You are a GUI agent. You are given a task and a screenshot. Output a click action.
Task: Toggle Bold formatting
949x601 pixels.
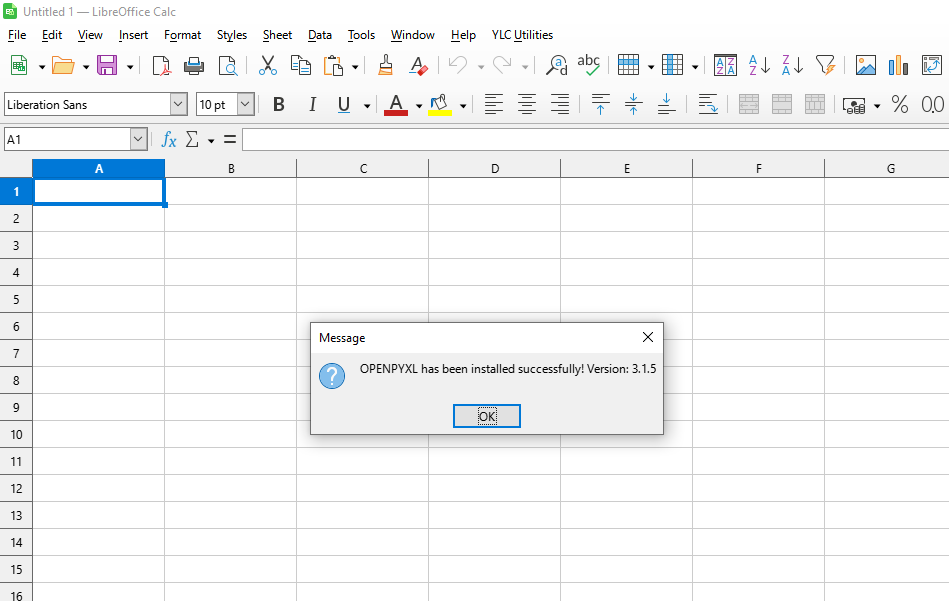pos(279,104)
